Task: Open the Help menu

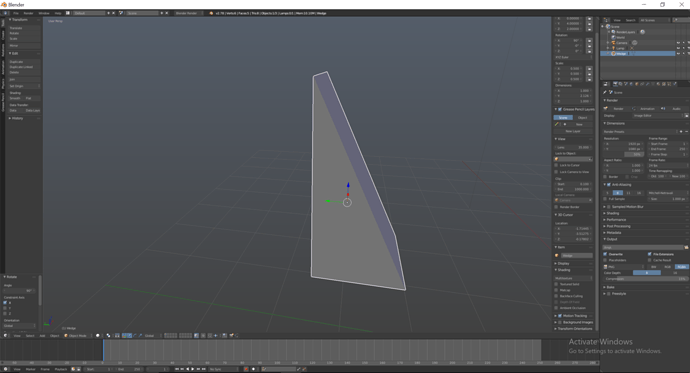Action: 58,13
